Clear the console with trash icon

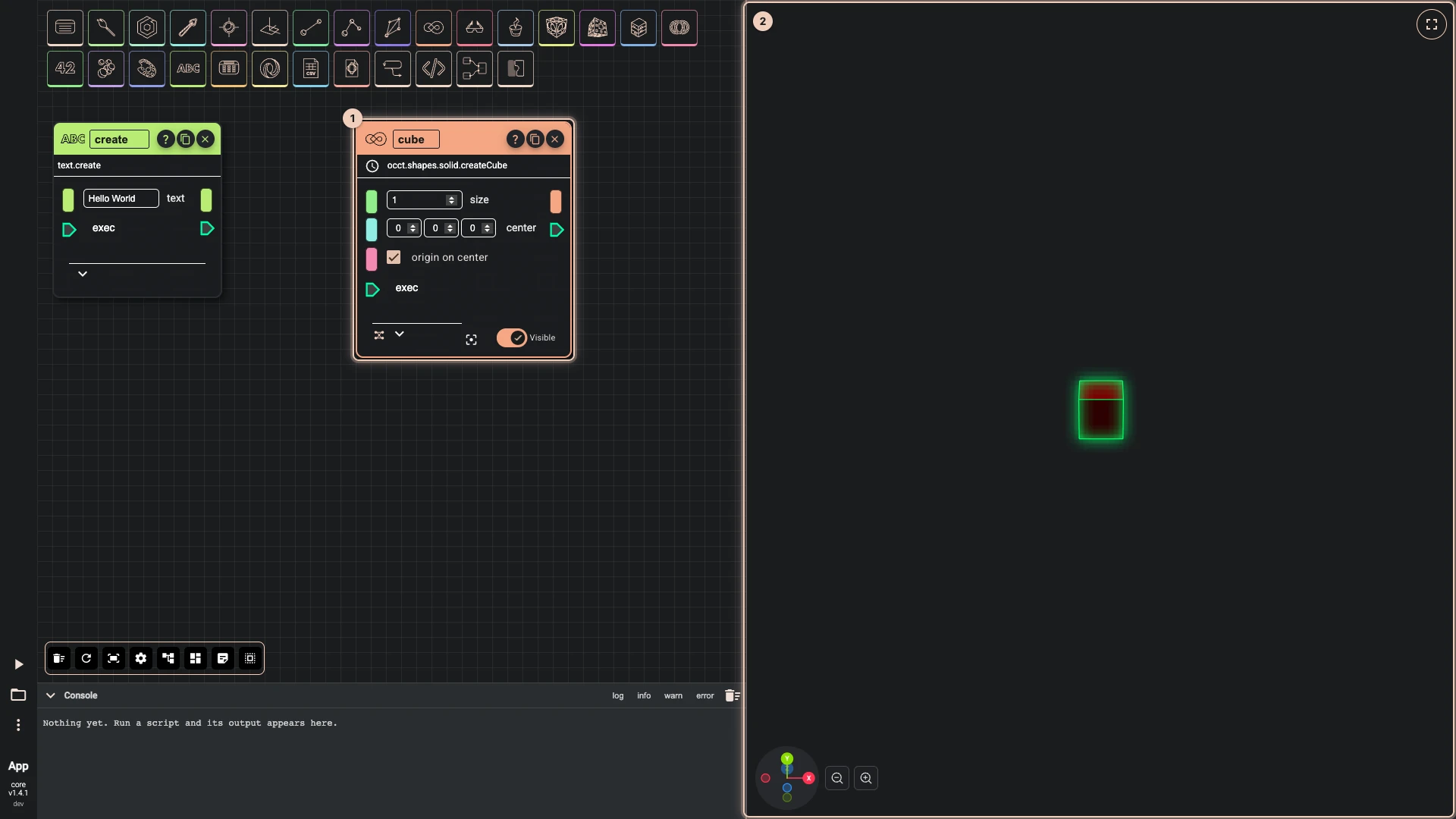[732, 695]
